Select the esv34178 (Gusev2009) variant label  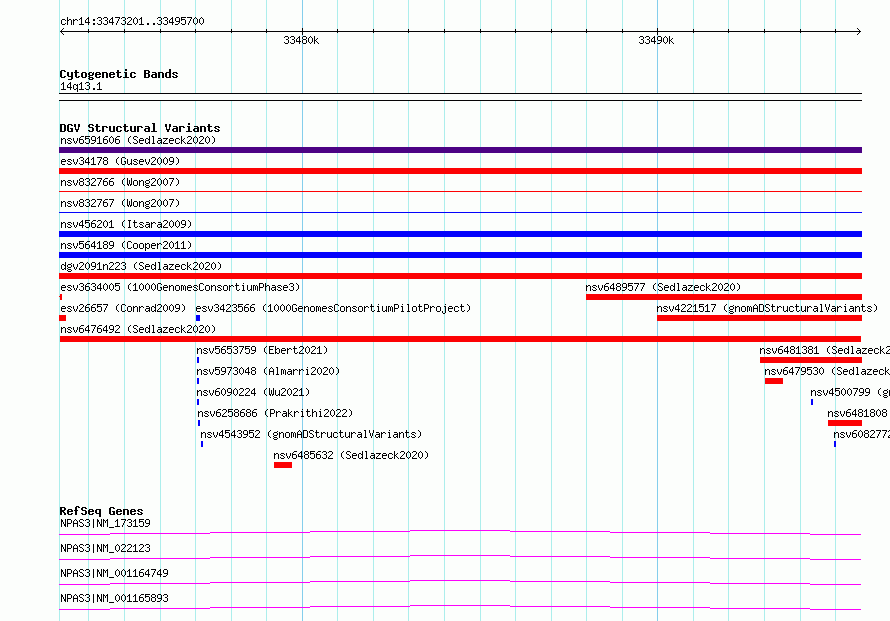point(120,161)
